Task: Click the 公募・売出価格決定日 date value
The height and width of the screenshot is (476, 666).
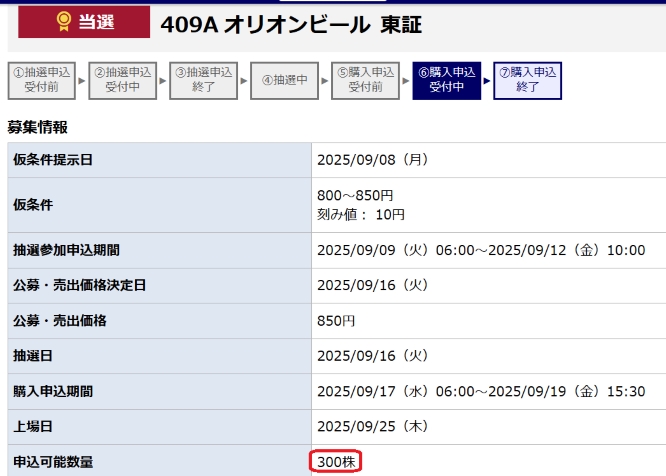Action: 373,285
